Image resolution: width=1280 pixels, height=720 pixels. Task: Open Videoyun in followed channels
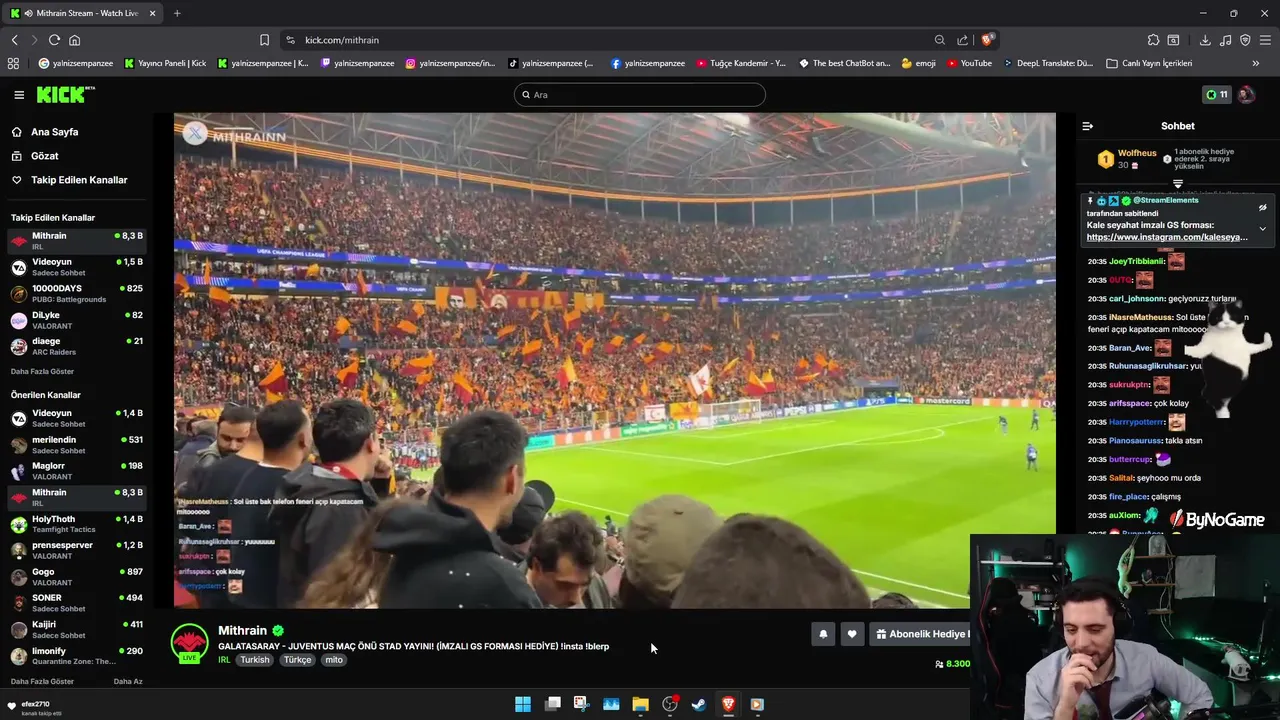tap(76, 267)
